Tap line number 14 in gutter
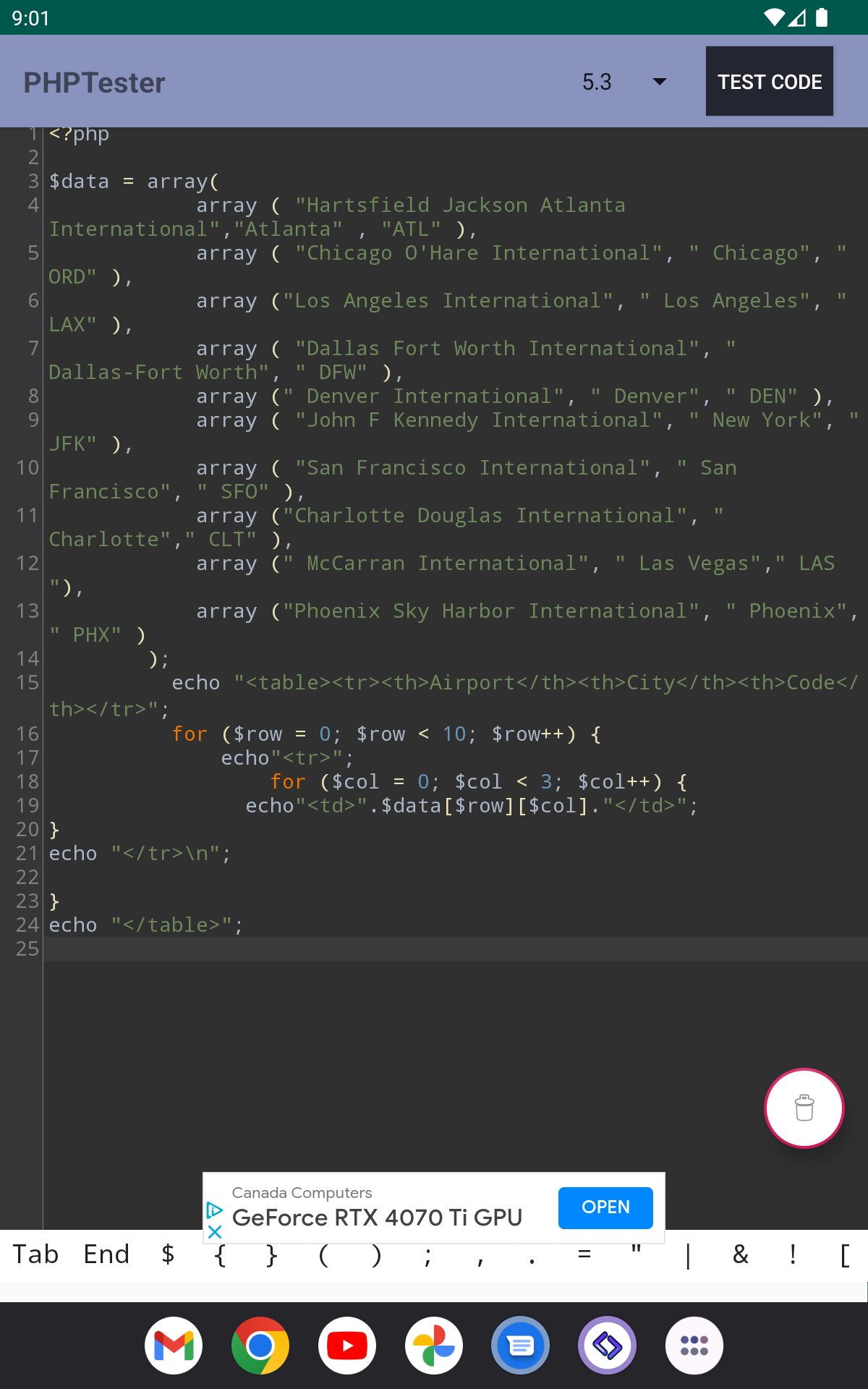868x1389 pixels. point(27,658)
